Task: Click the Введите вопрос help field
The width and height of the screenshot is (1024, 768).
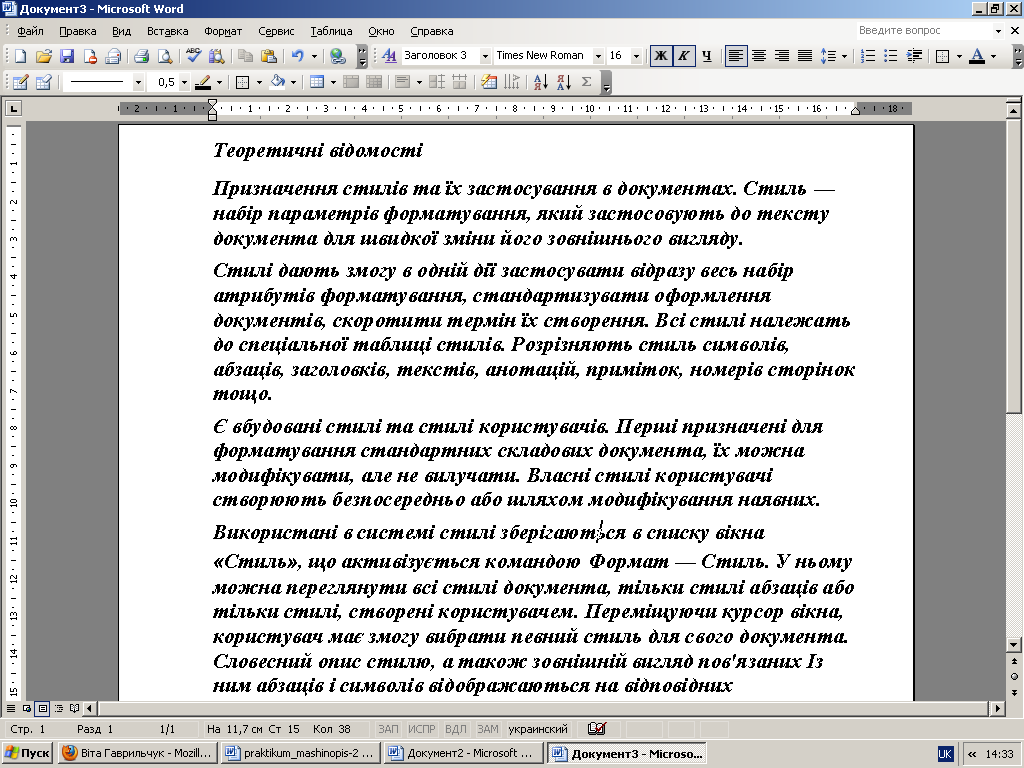Action: pyautogui.click(x=924, y=30)
